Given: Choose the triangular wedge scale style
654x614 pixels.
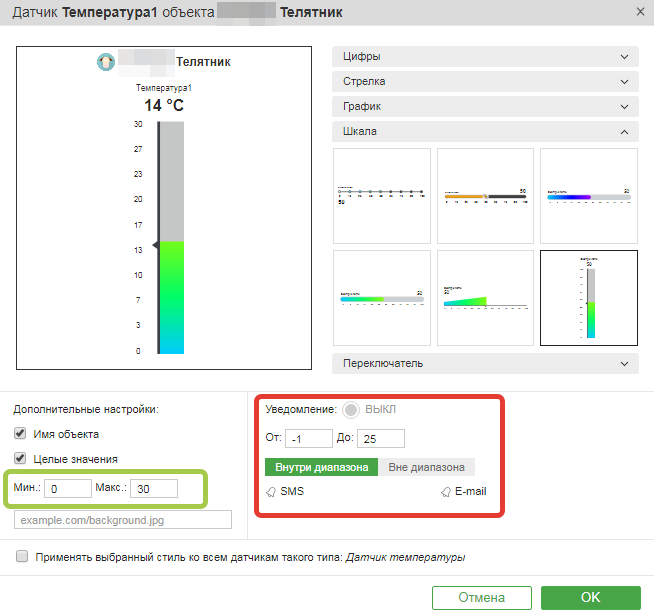Looking at the screenshot, I should (x=485, y=297).
